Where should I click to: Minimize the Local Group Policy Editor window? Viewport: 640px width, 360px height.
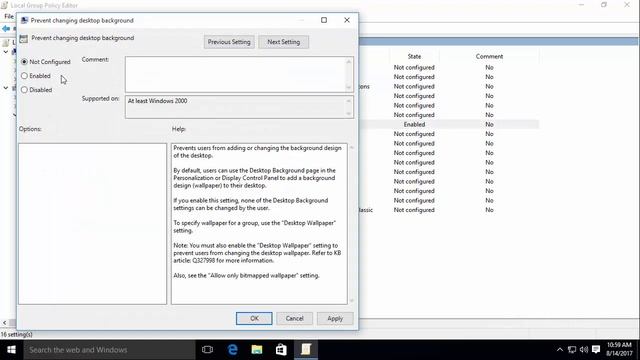[581, 5]
